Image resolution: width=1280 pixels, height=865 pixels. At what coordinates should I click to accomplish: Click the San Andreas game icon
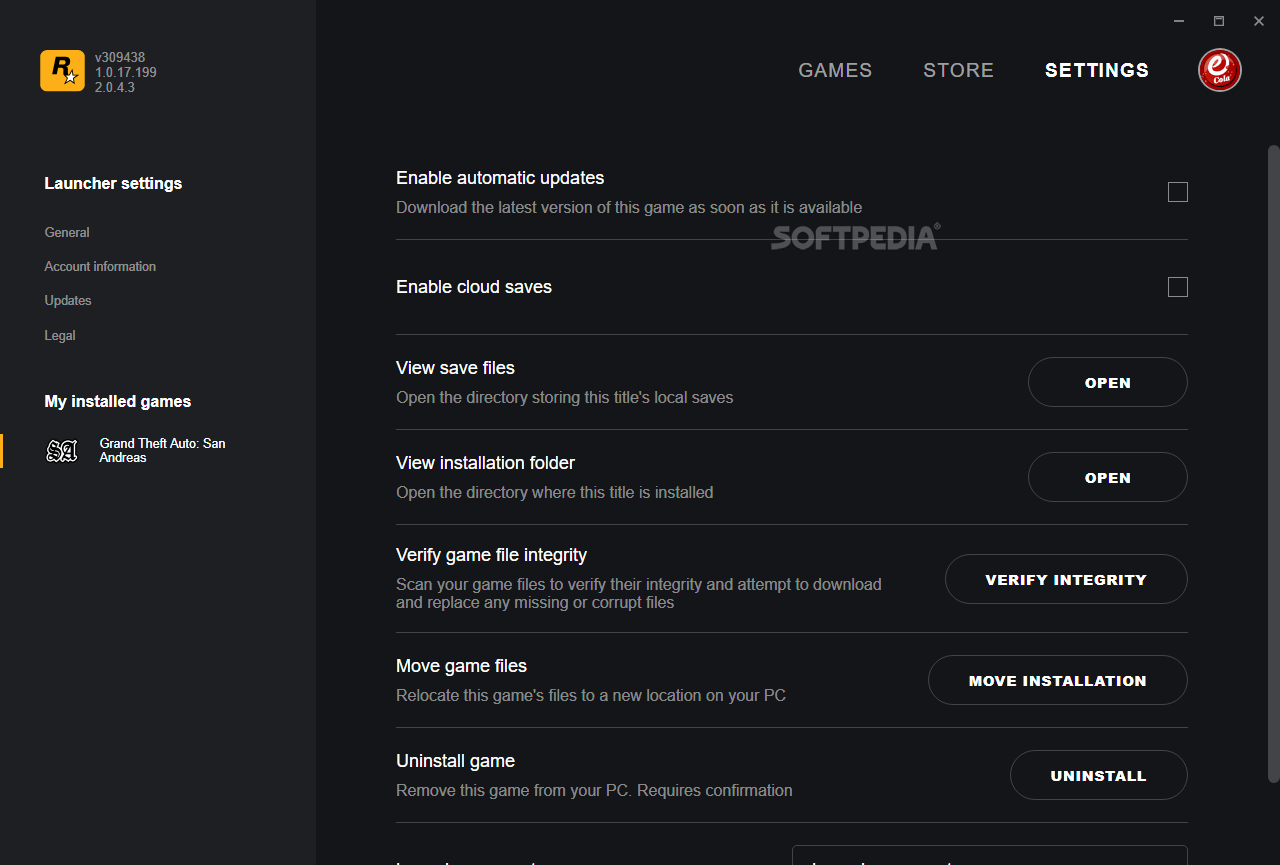62,451
